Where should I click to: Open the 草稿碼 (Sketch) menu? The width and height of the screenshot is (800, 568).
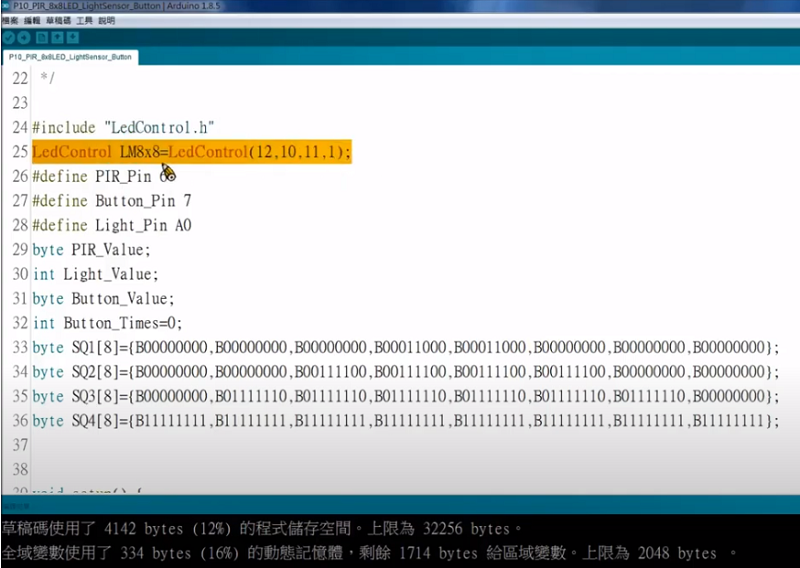58,21
